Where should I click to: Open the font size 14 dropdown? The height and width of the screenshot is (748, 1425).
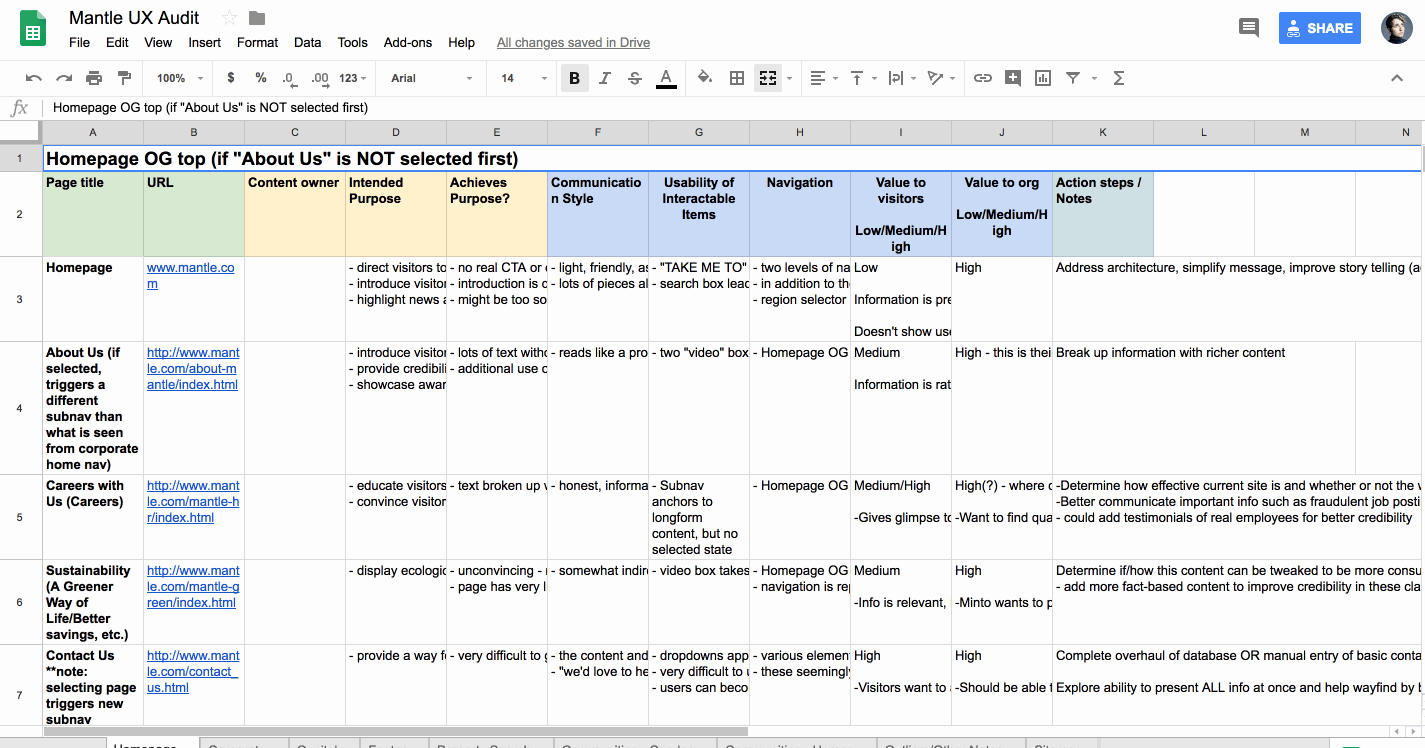(524, 78)
